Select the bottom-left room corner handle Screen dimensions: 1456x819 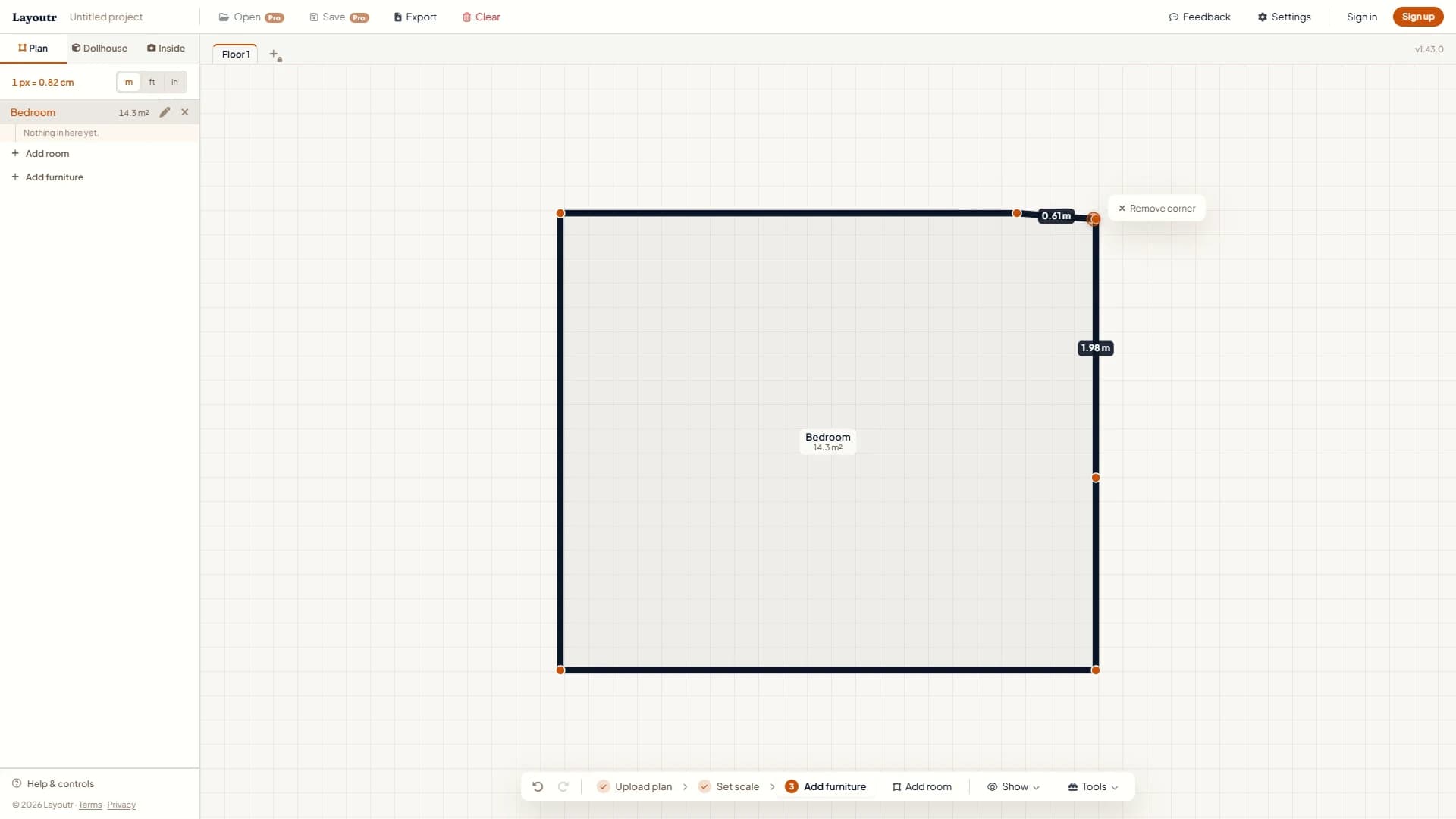point(560,670)
